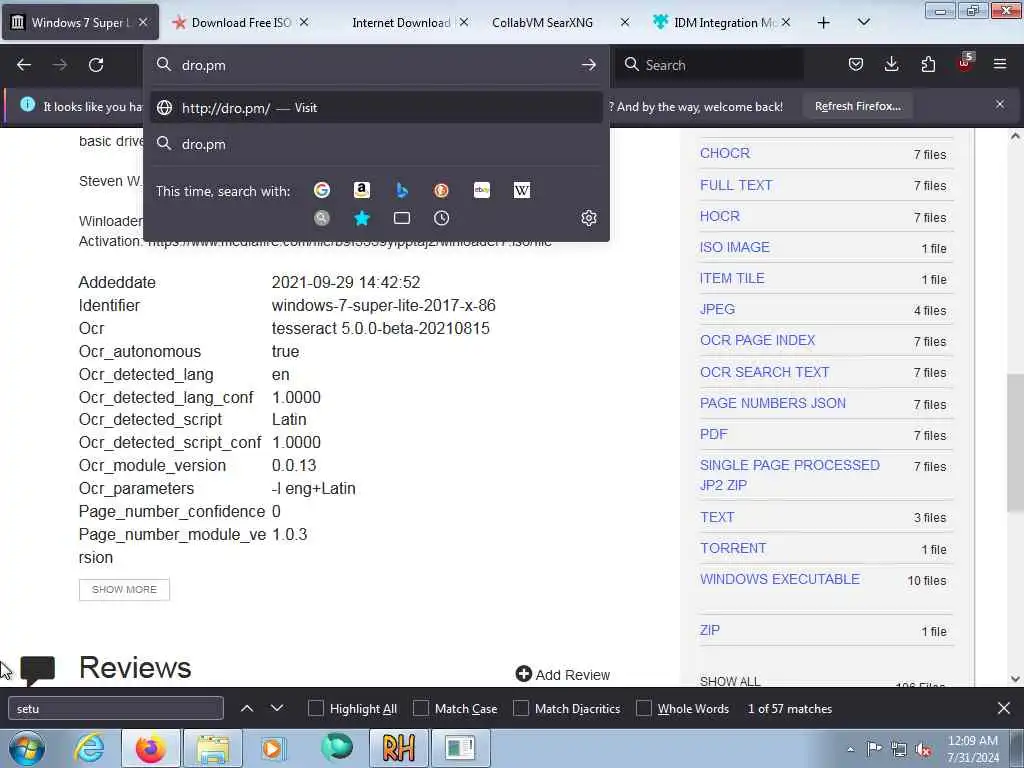Click the Go arrow in the address bar
1024x768 pixels.
coord(588,65)
